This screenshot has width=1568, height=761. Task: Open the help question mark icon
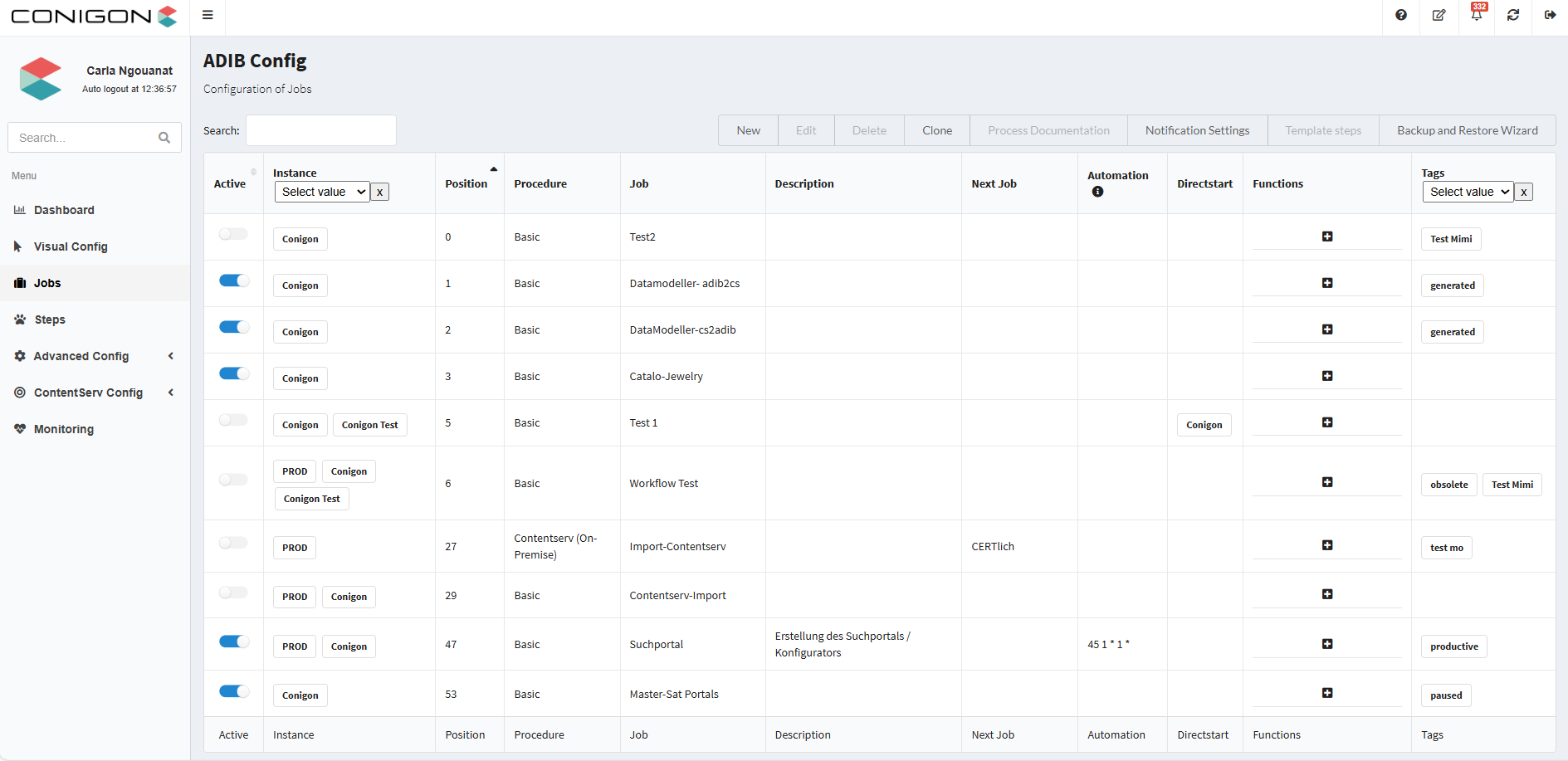[x=1401, y=15]
